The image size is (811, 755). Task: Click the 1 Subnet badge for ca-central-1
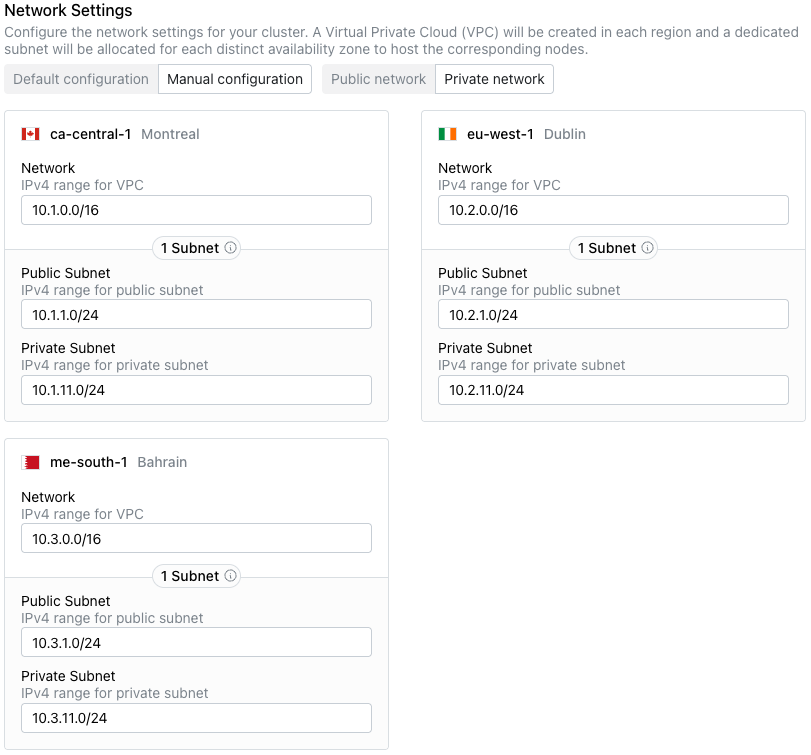click(x=196, y=248)
